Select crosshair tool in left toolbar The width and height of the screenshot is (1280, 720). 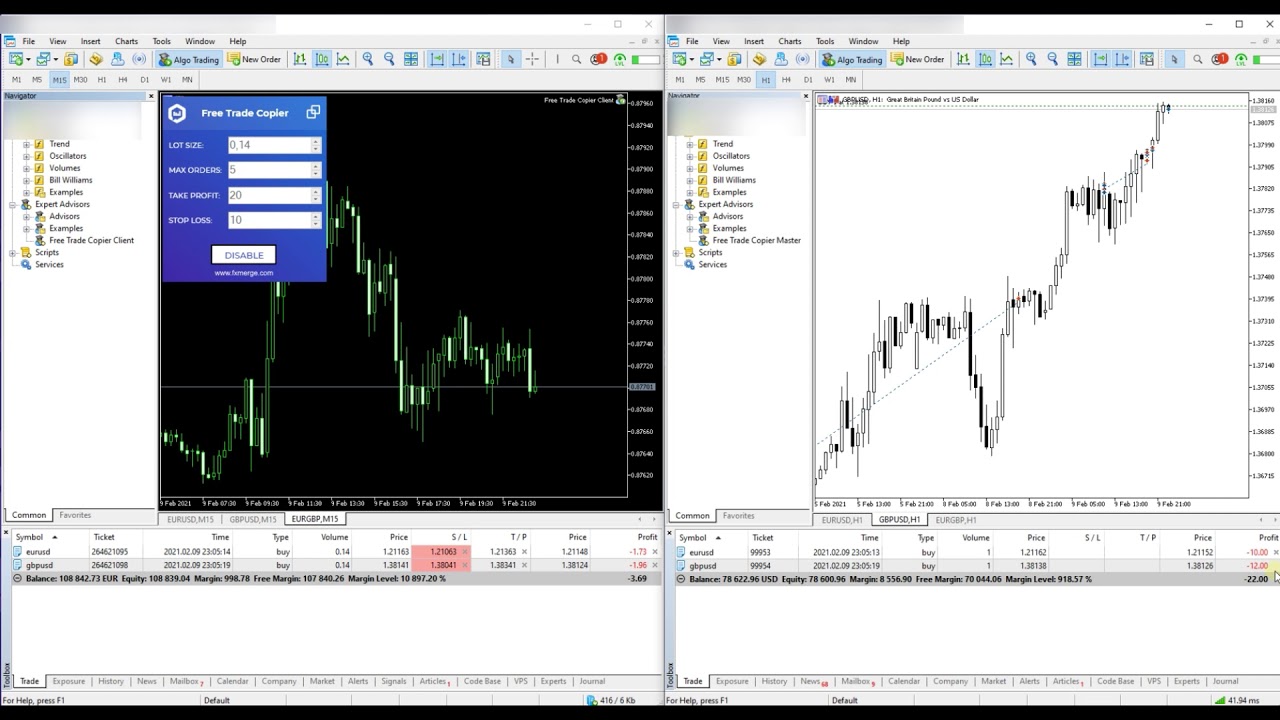[x=532, y=59]
